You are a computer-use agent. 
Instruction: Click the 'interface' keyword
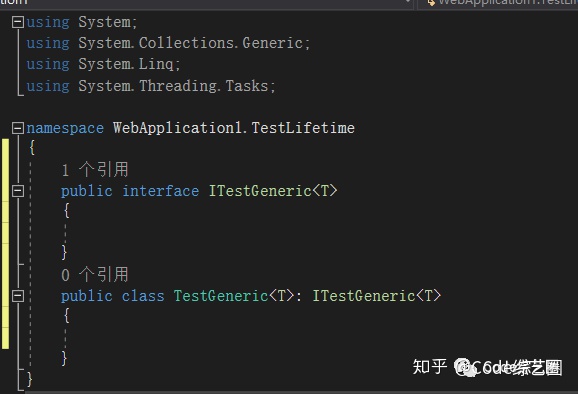[160, 191]
